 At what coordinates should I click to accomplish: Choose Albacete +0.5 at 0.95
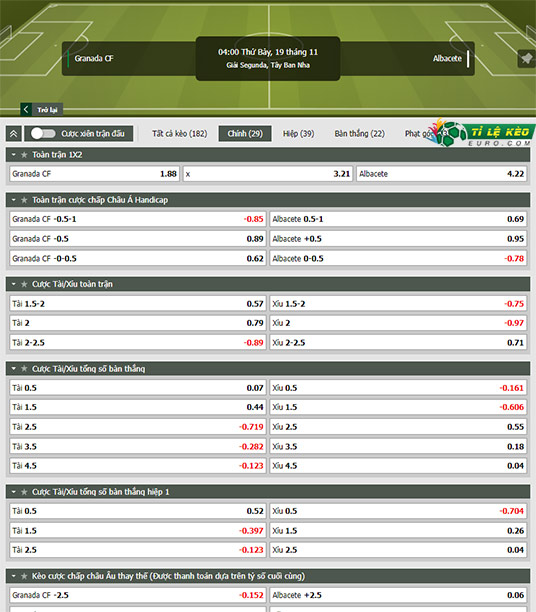pyautogui.click(x=398, y=239)
